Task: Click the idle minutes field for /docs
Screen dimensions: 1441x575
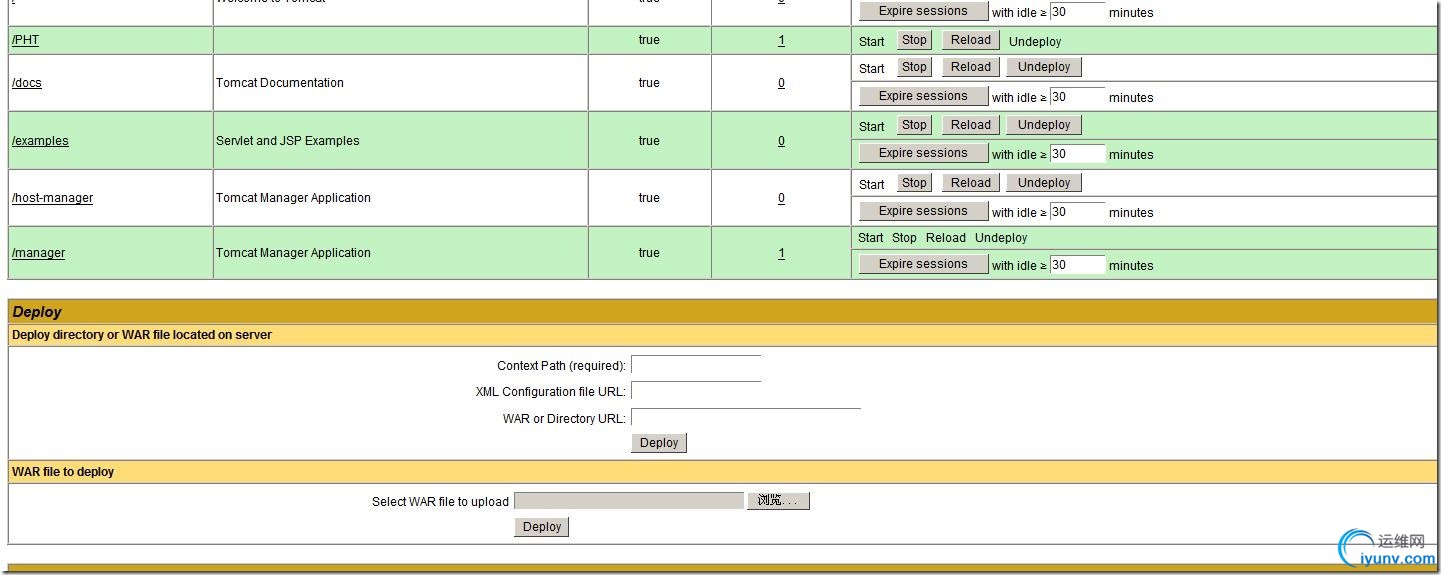Action: [x=1077, y=97]
